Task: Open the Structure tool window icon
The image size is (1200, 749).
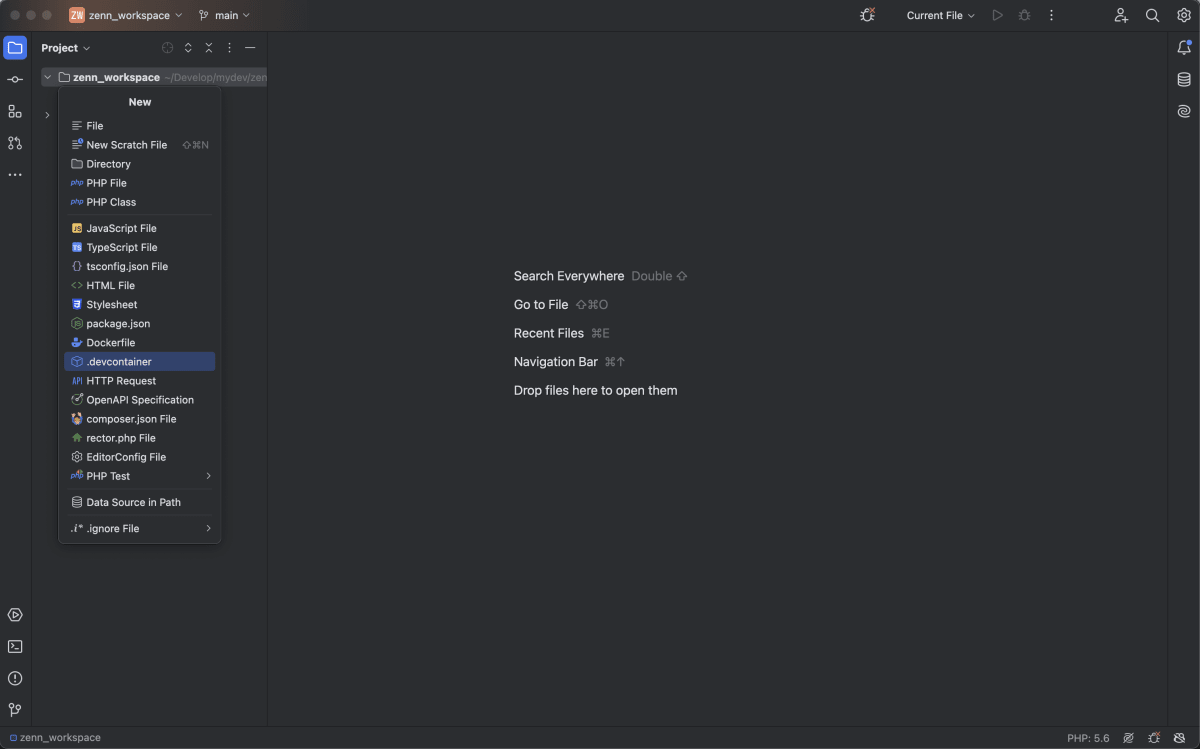Action: point(15,111)
